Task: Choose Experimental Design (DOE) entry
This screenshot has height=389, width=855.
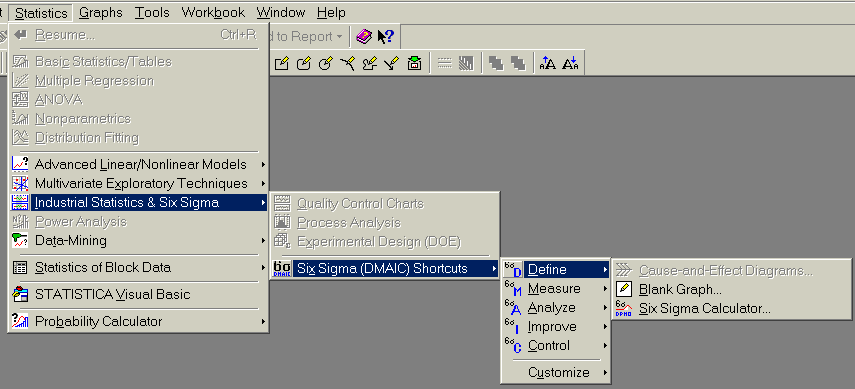Action: pyautogui.click(x=384, y=242)
